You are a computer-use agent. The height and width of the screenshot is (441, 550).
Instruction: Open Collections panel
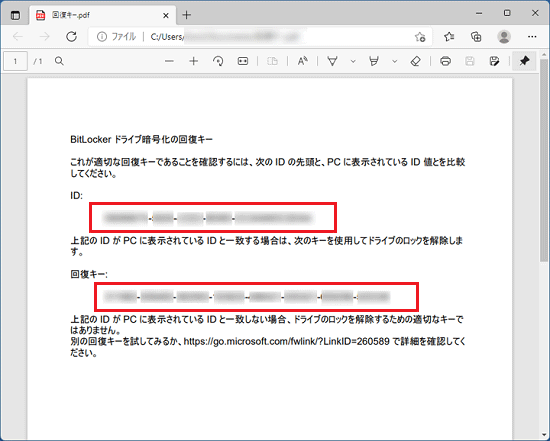(476, 36)
